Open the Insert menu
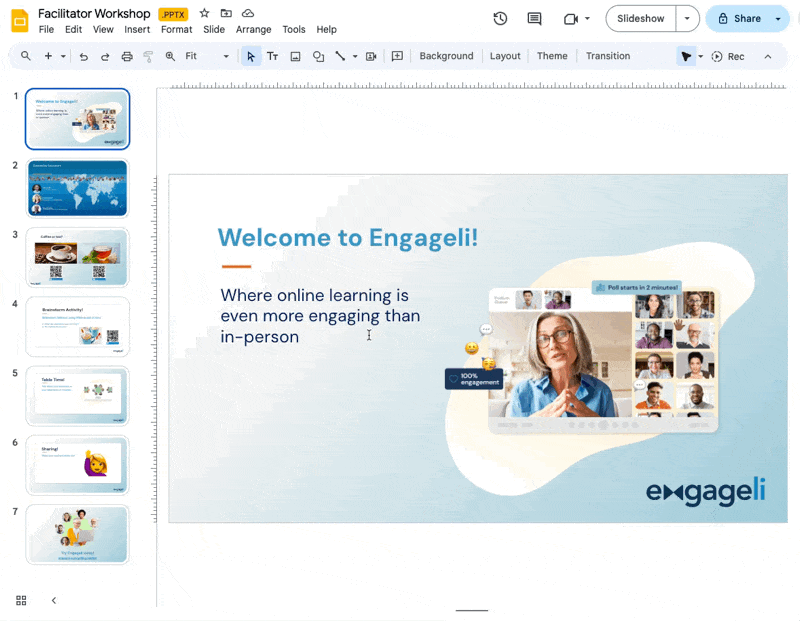 (x=137, y=30)
